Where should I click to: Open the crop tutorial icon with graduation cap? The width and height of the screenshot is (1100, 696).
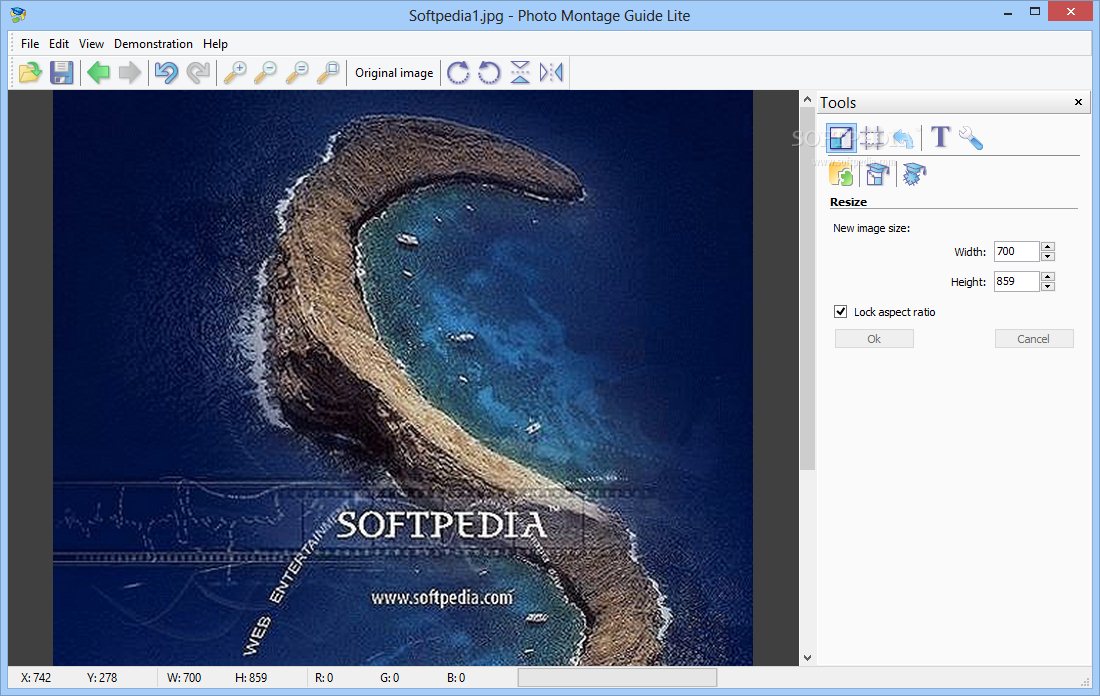click(914, 174)
